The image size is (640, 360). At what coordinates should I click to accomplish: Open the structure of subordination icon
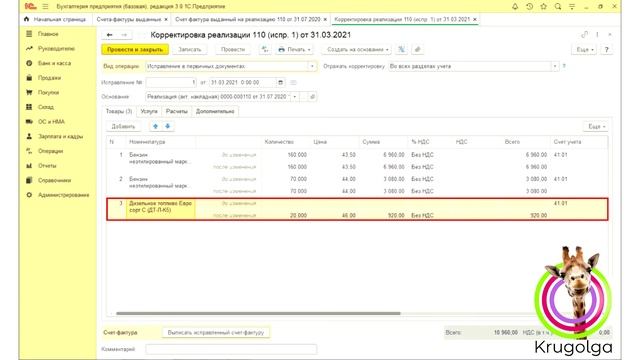click(x=402, y=49)
